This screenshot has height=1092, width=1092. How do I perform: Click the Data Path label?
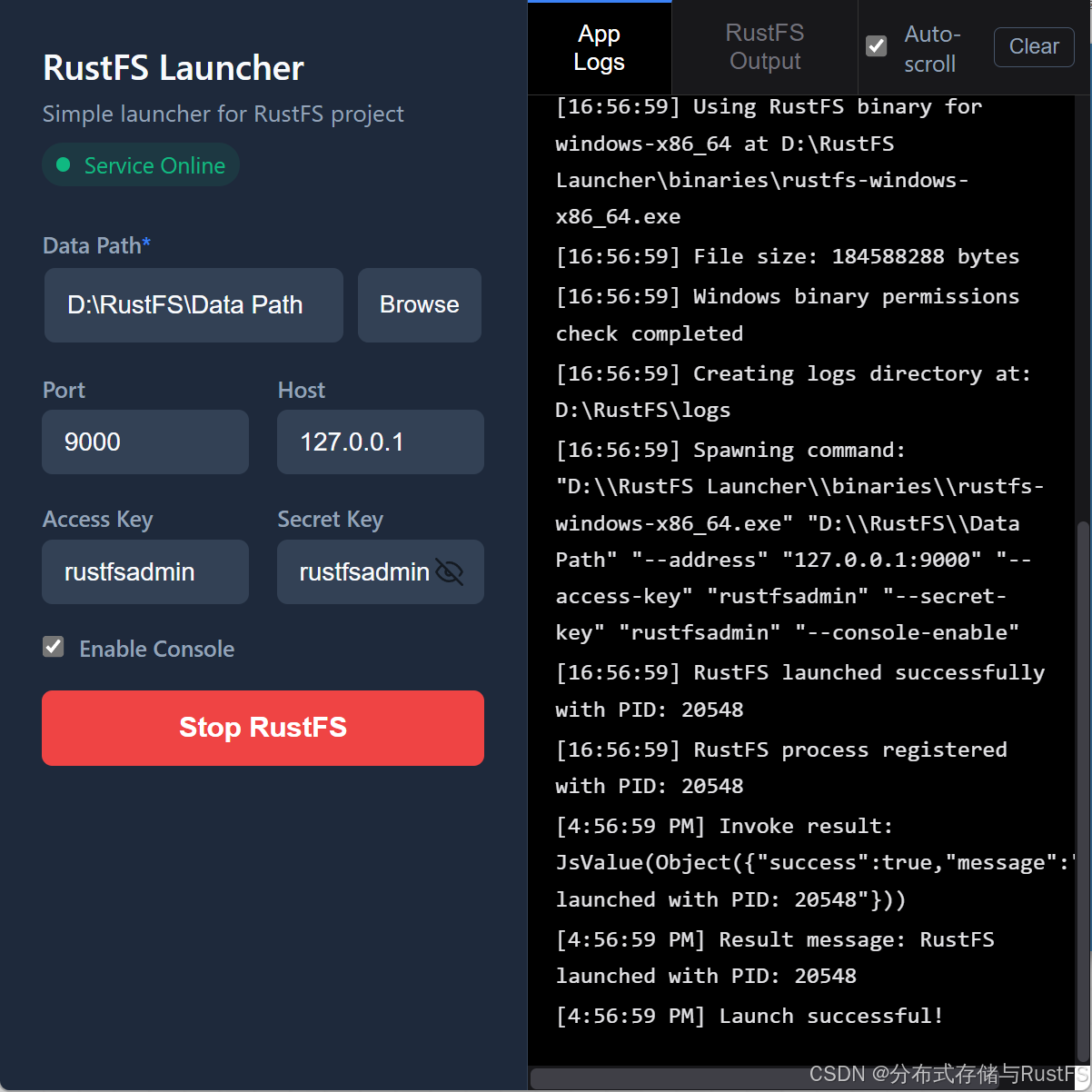tap(96, 245)
